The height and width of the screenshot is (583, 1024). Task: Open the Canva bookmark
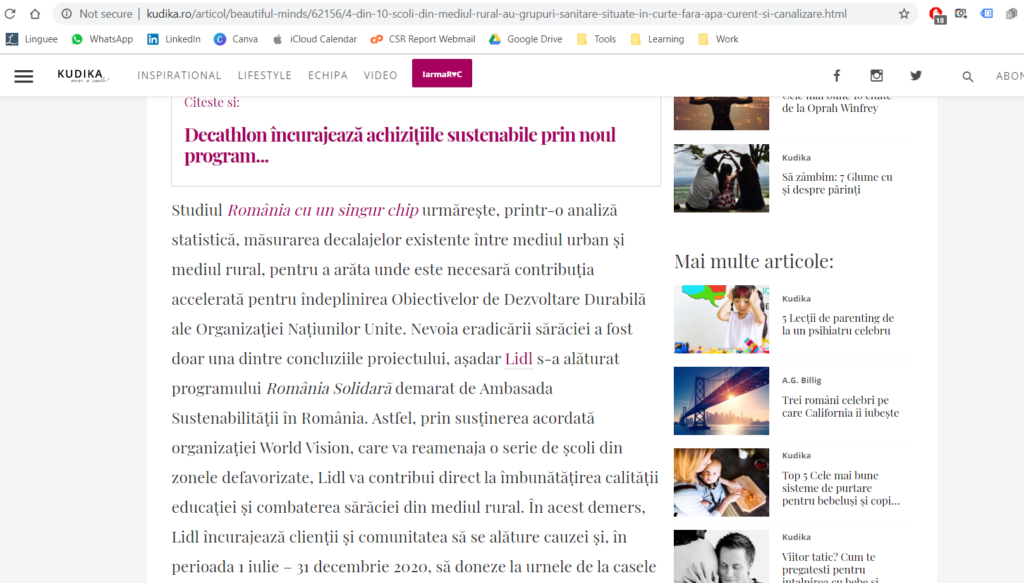[x=236, y=39]
